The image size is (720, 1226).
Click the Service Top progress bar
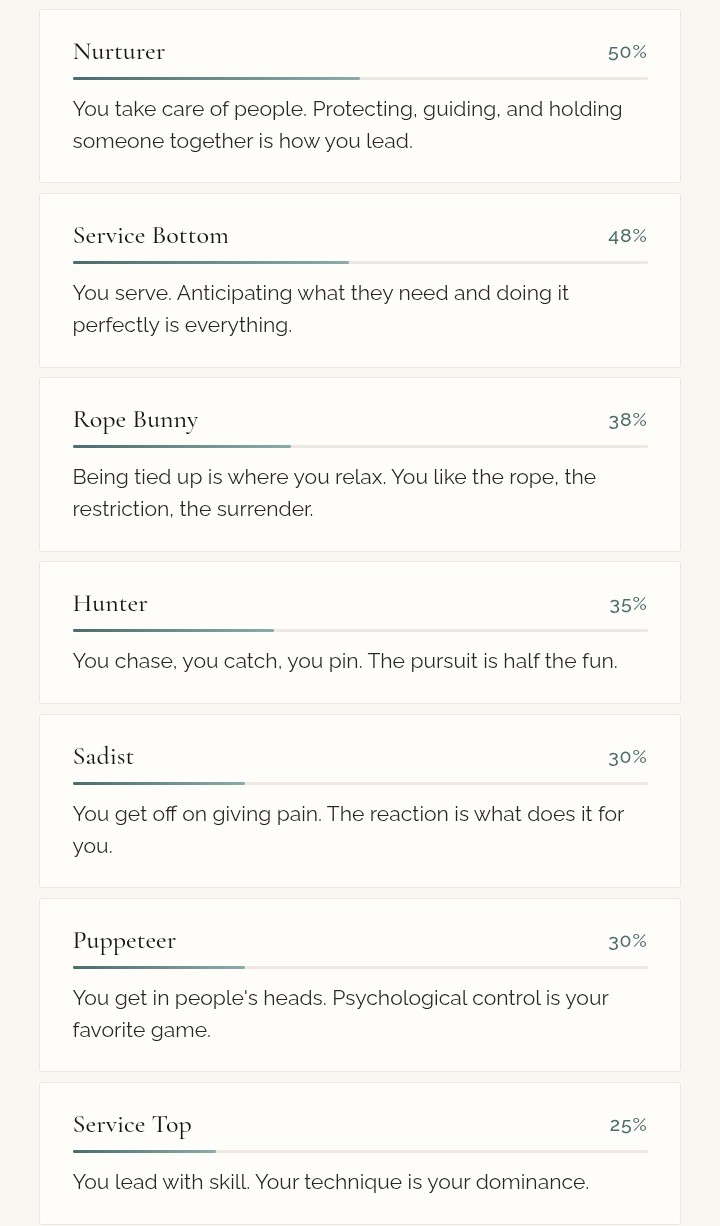click(360, 1151)
